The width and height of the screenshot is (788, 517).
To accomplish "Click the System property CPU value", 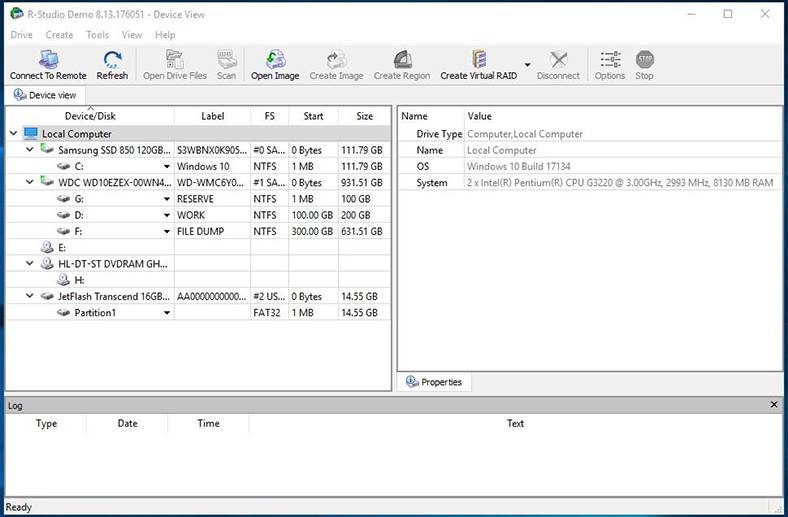I will (620, 183).
